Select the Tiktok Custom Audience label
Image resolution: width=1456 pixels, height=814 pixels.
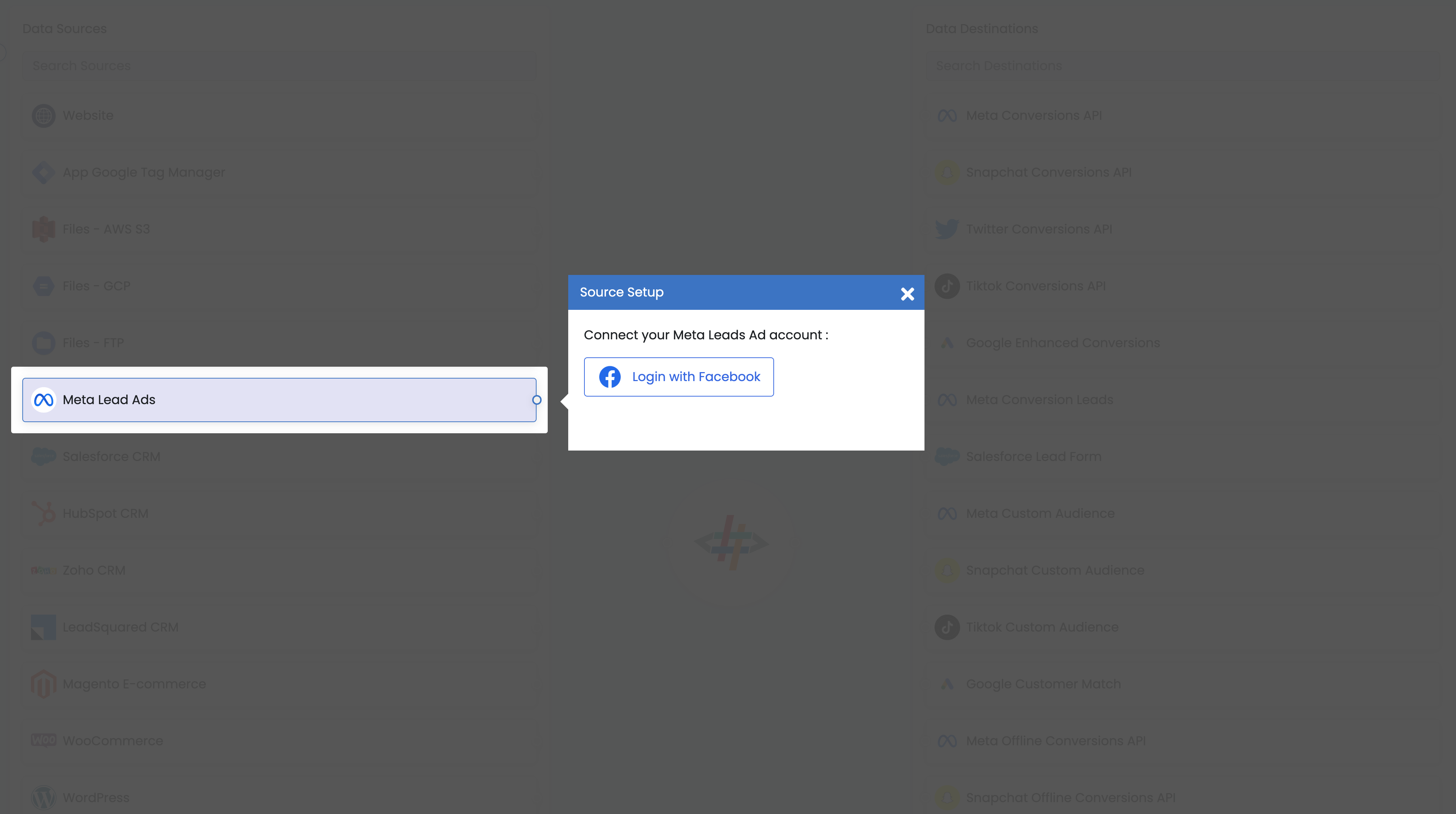1042,627
